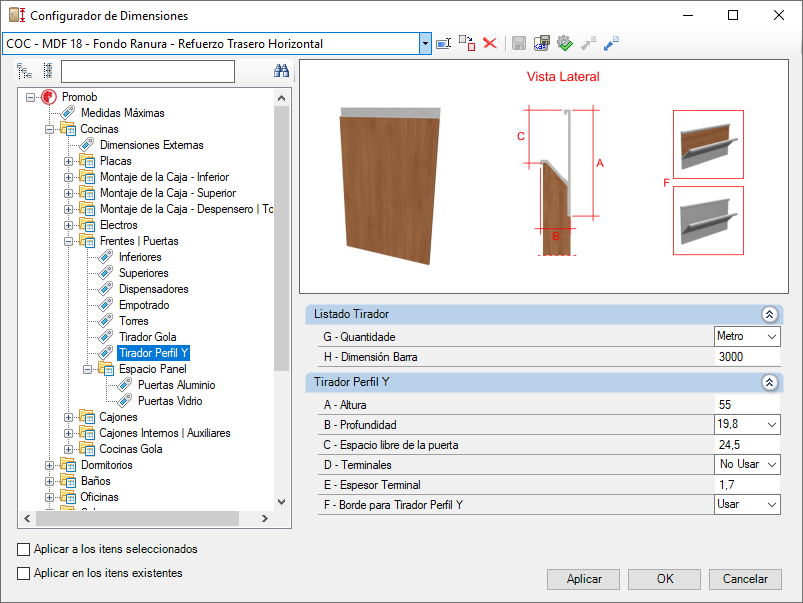The width and height of the screenshot is (803, 603).
Task: Select Puertas Aluminio tree item
Action: pyautogui.click(x=176, y=385)
